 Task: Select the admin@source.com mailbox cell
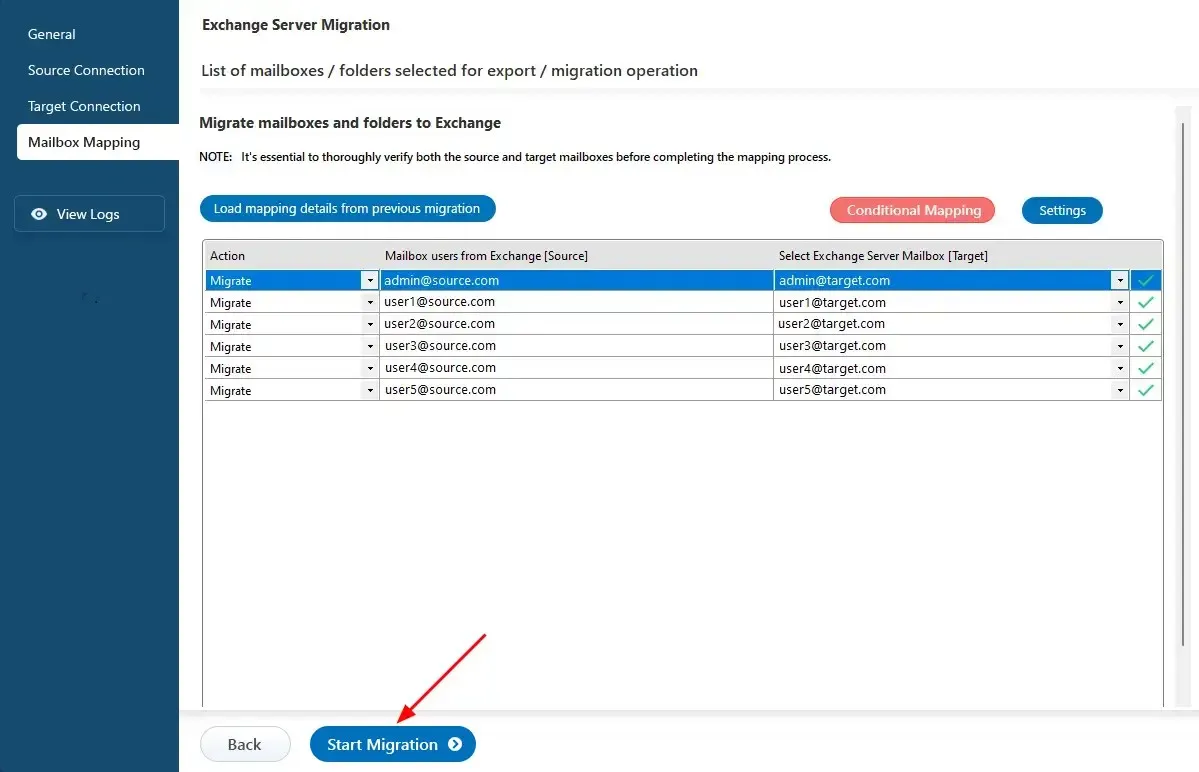click(x=577, y=281)
